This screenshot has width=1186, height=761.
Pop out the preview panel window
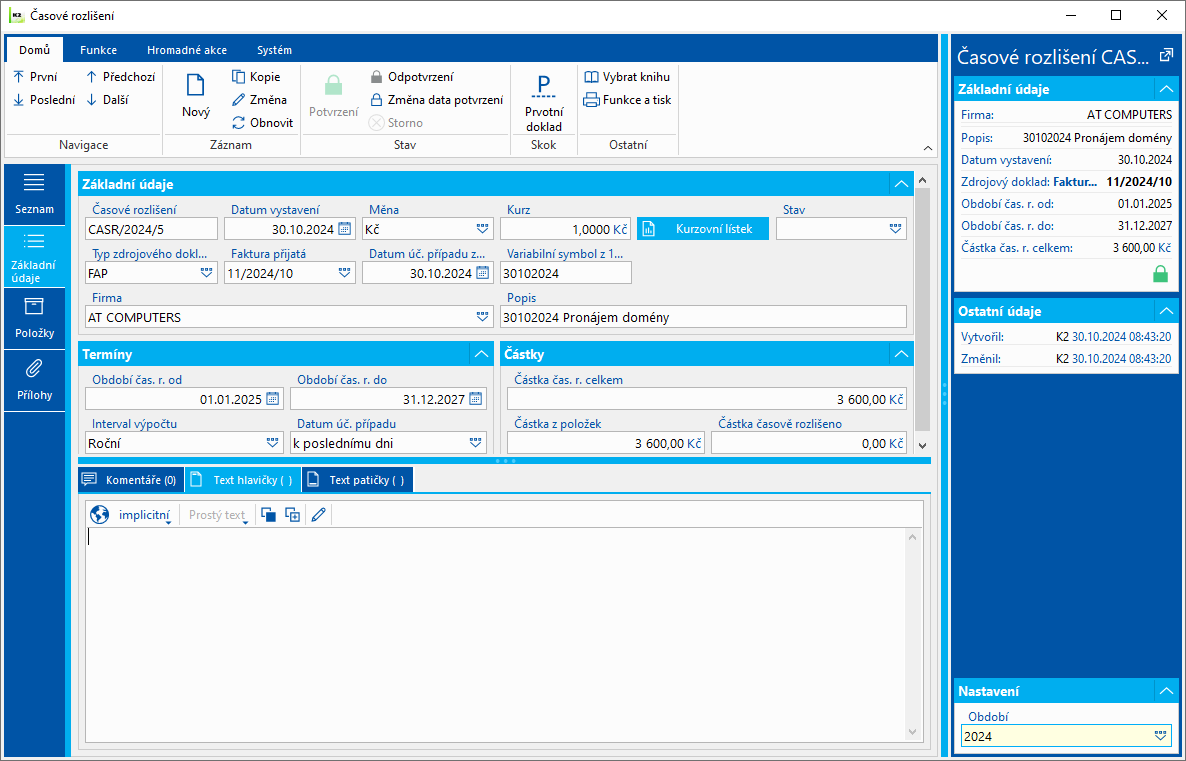(1166, 54)
